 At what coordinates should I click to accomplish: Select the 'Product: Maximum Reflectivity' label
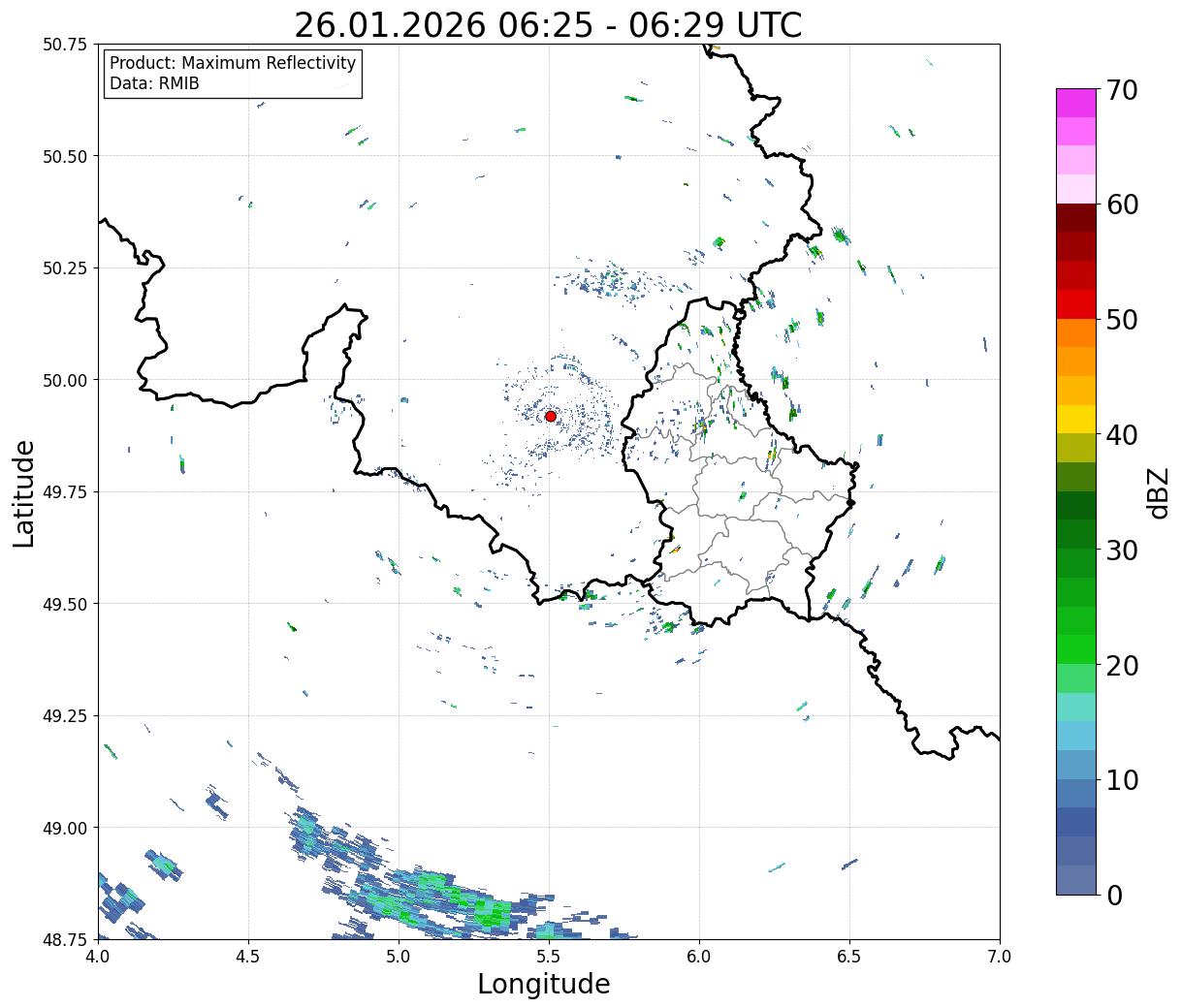(x=233, y=63)
